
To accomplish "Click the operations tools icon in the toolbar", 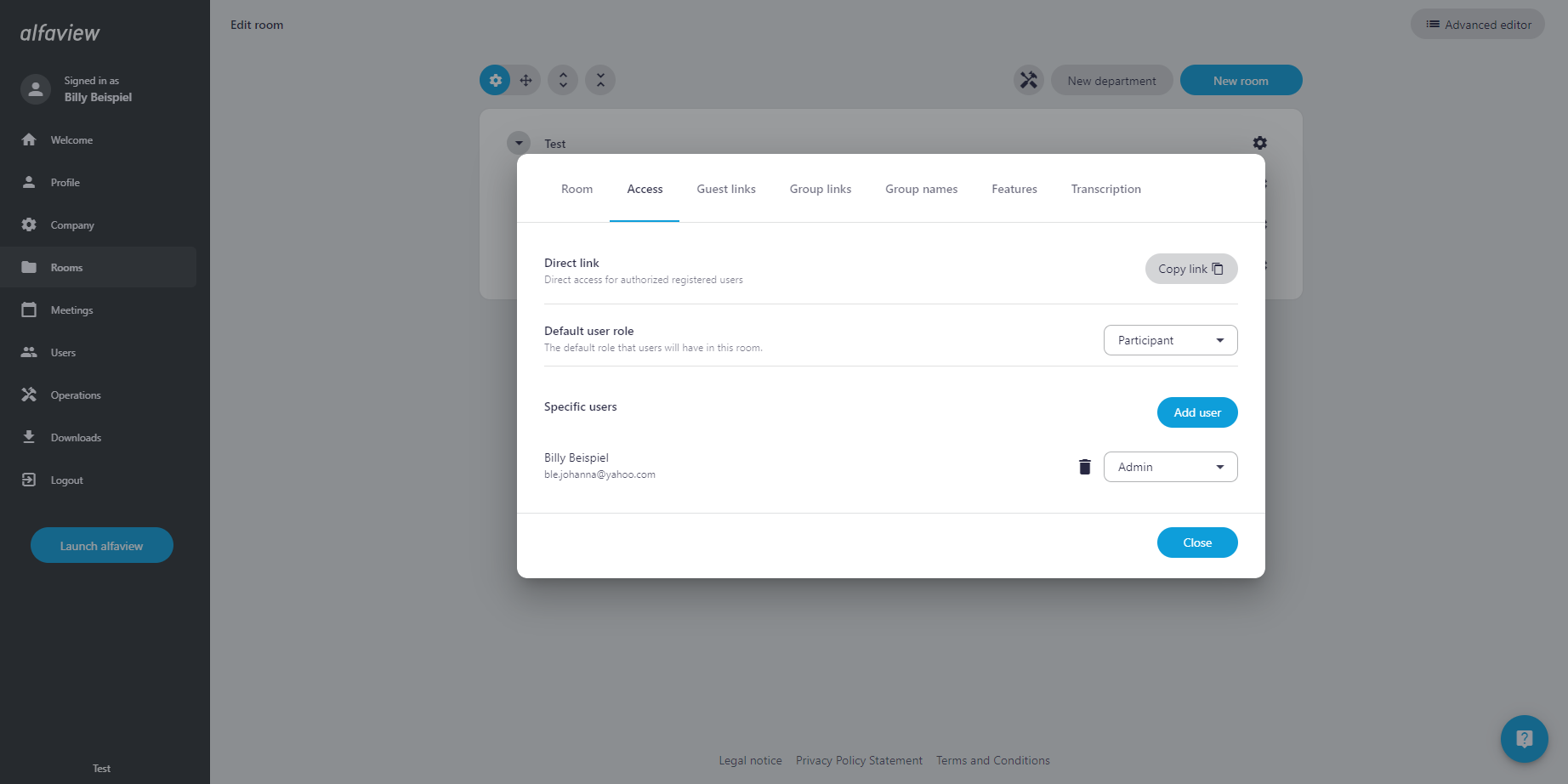I will (x=1028, y=81).
